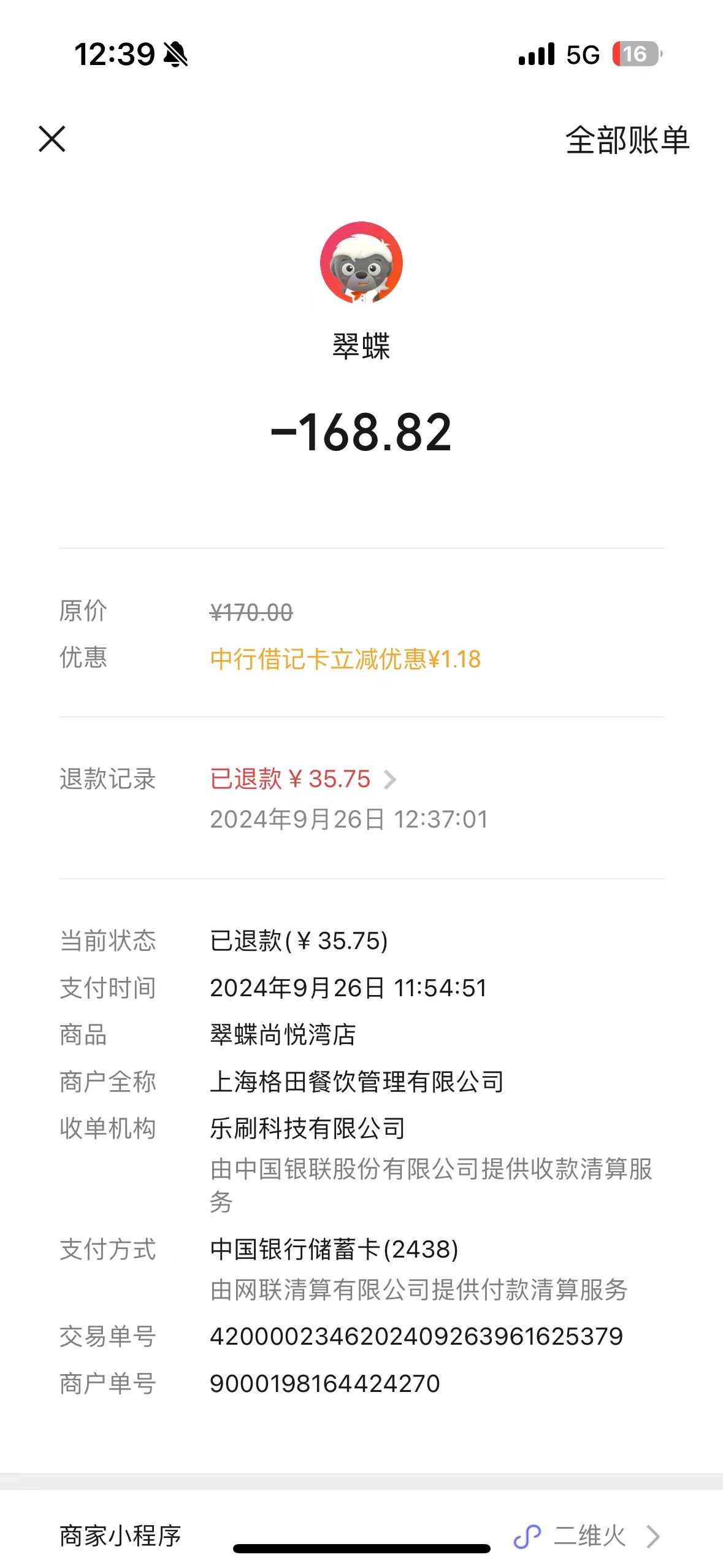The width and height of the screenshot is (723, 1568).
Task: Select the 交易单号 transaction number
Action: point(416,1337)
